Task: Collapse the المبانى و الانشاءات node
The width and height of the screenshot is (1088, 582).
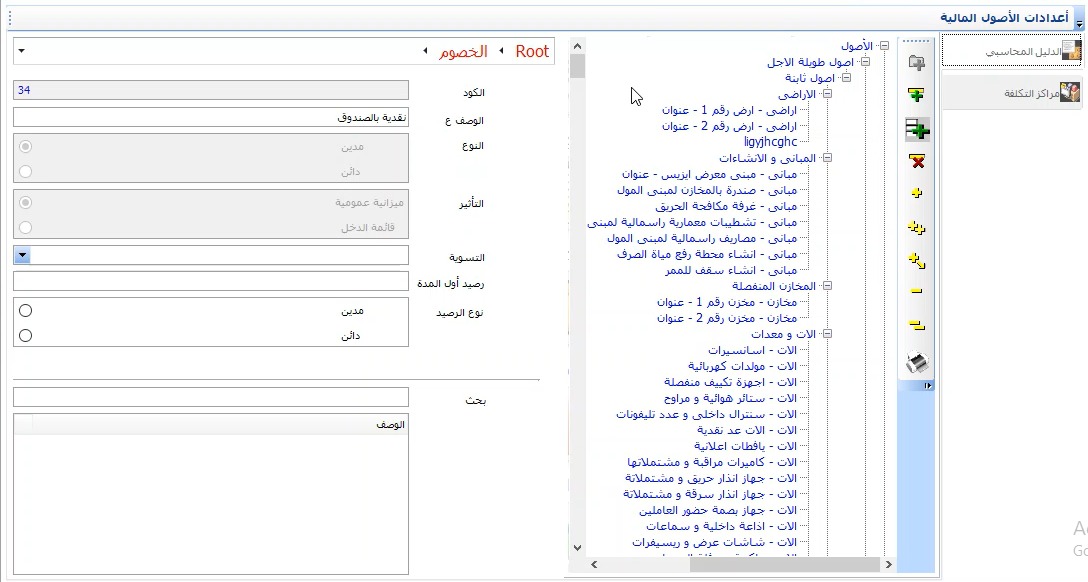Action: (x=827, y=157)
